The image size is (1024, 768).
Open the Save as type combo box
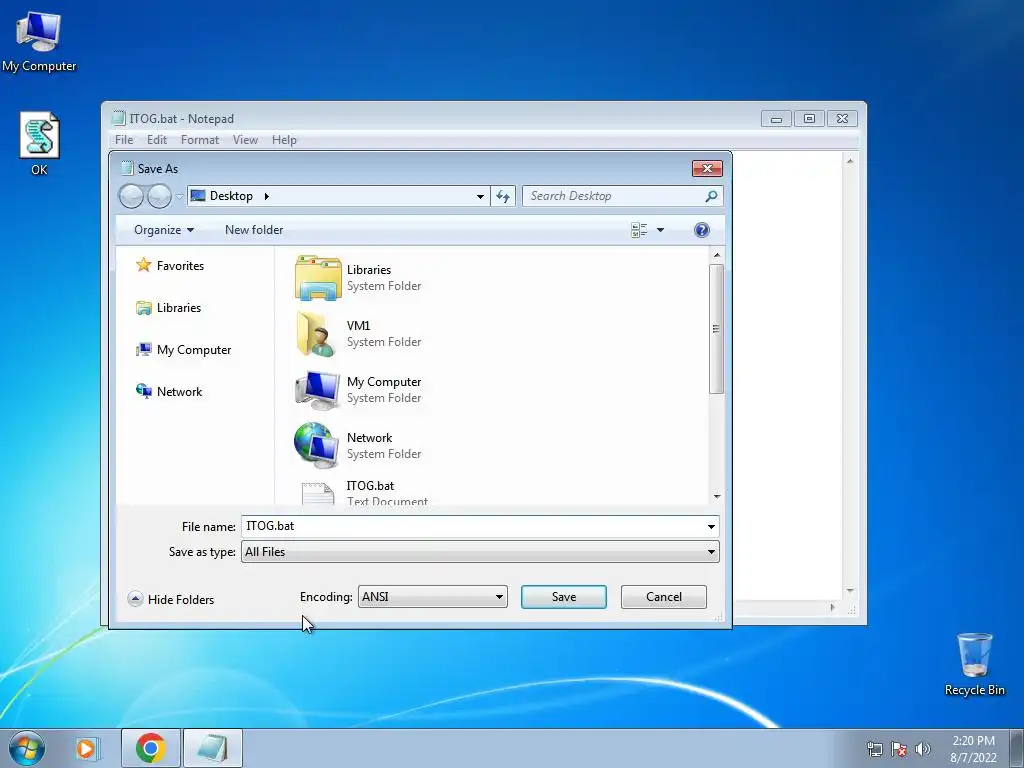481,552
